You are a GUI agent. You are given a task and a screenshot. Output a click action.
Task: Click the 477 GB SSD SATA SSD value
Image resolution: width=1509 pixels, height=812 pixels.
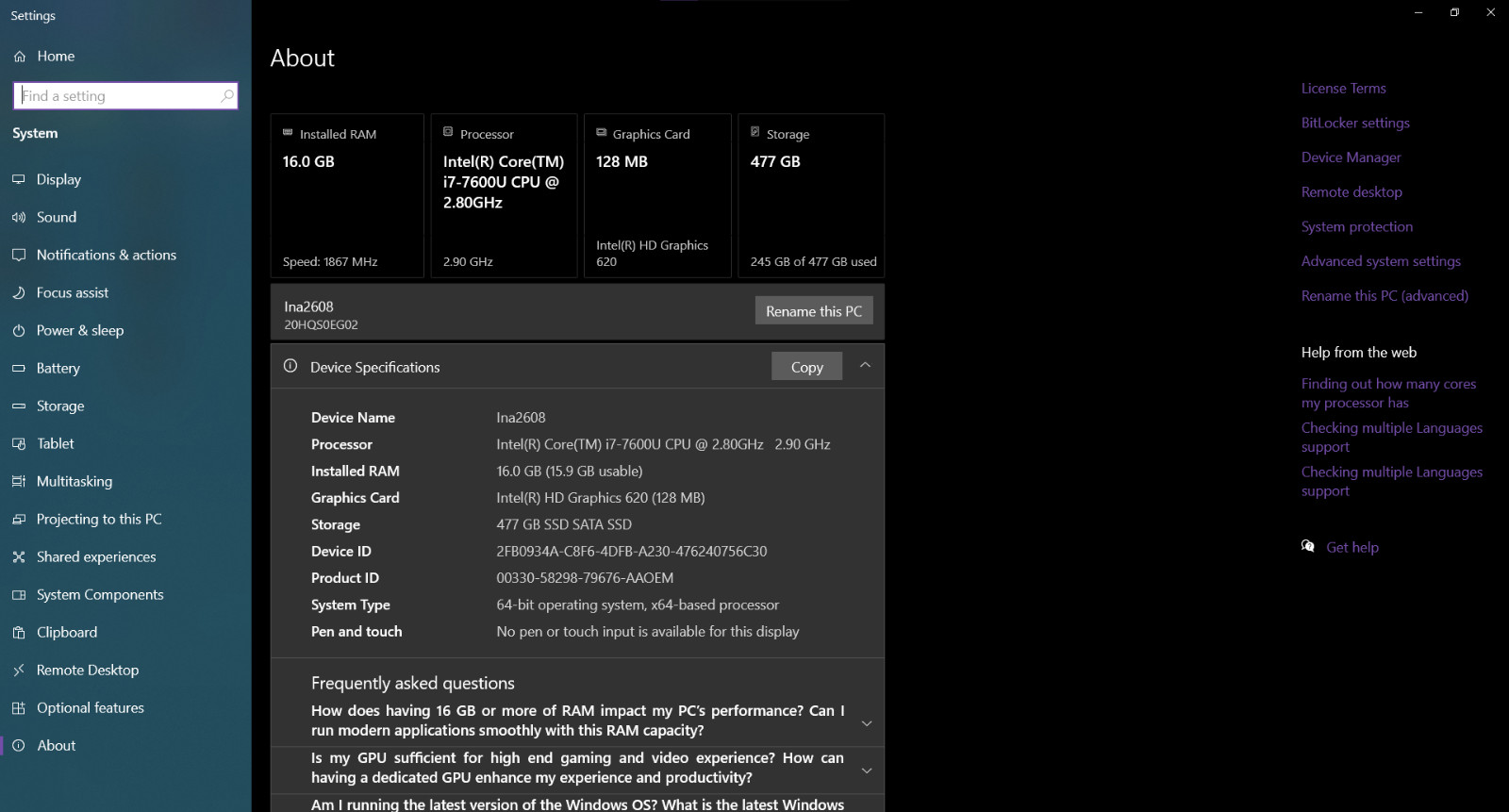[564, 524]
